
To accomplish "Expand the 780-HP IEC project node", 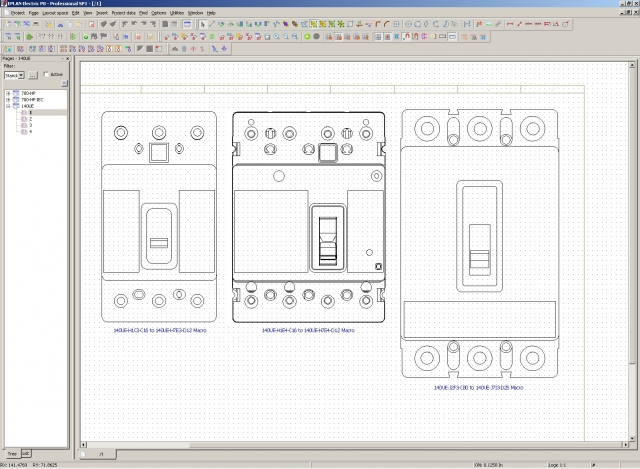I will click(8, 100).
